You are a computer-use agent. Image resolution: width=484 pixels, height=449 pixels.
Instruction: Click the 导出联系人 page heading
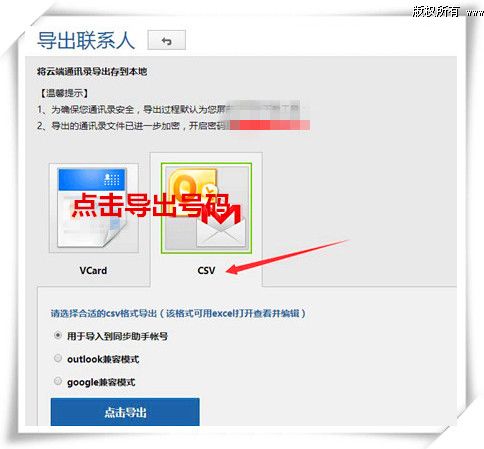(86, 41)
